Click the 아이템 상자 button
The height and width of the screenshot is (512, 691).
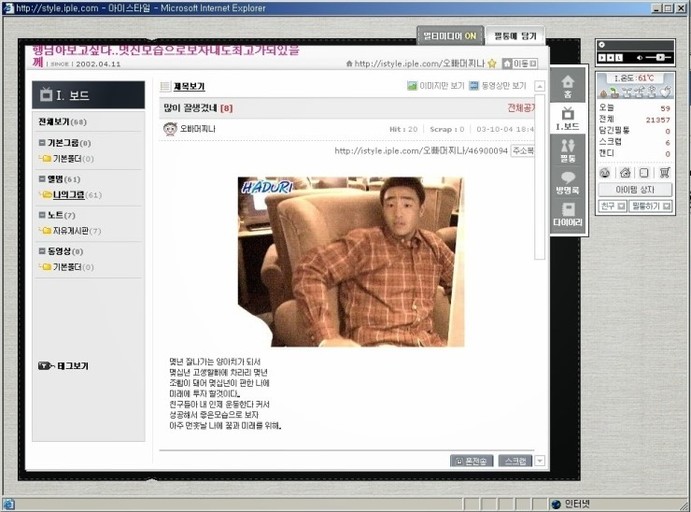click(635, 189)
